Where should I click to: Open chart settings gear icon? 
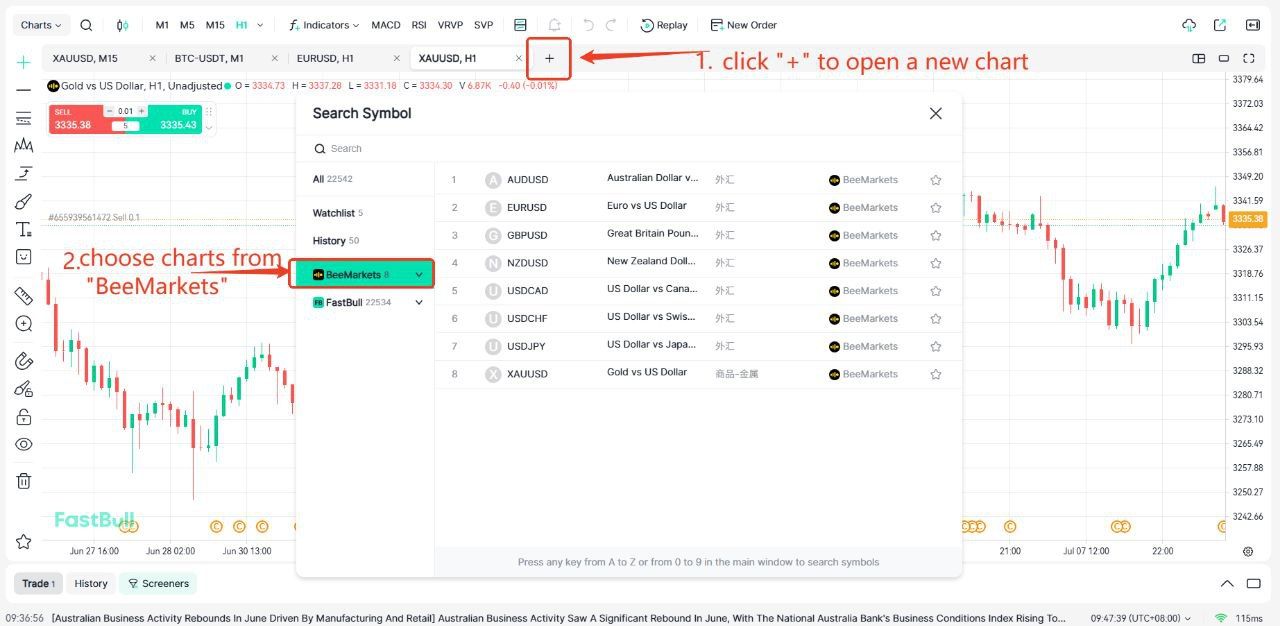pyautogui.click(x=1248, y=551)
